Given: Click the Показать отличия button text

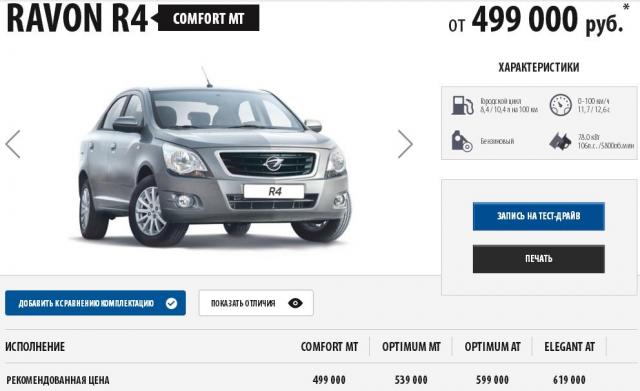Looking at the screenshot, I should click(243, 303).
